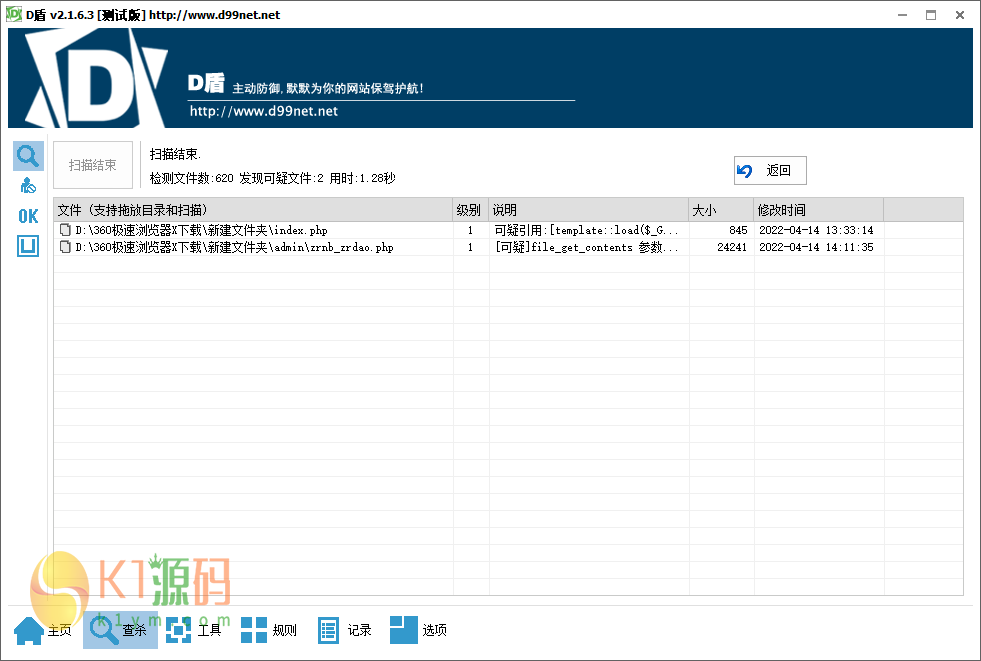Open the 主页 home tab
981x661 pixels.
coord(44,630)
